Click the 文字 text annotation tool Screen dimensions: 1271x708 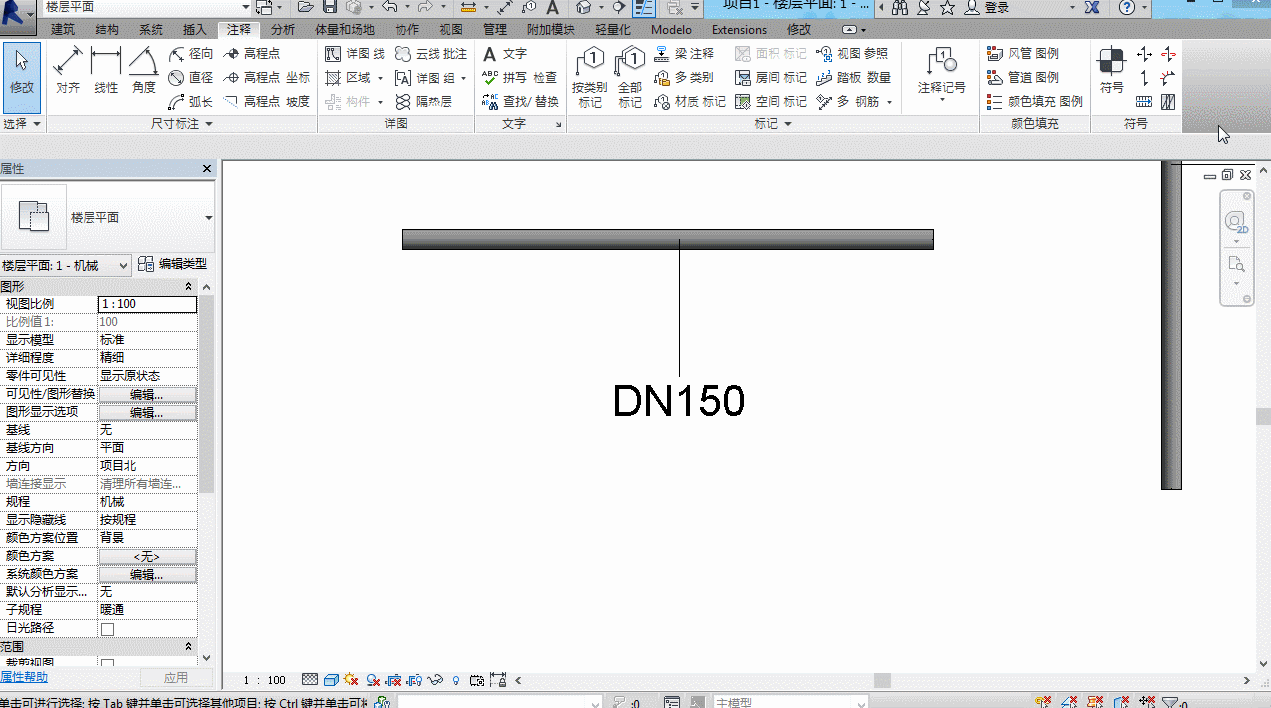pos(504,53)
